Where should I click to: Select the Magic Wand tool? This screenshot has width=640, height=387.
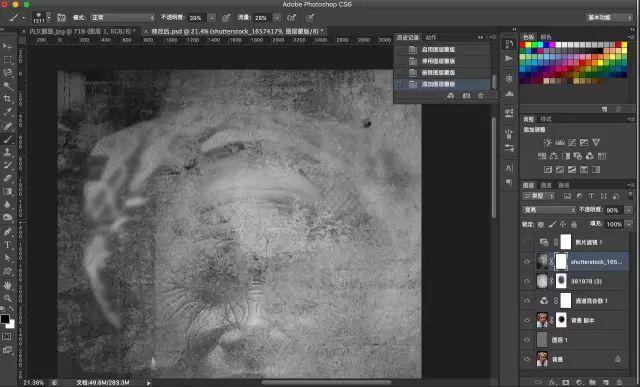[7, 86]
